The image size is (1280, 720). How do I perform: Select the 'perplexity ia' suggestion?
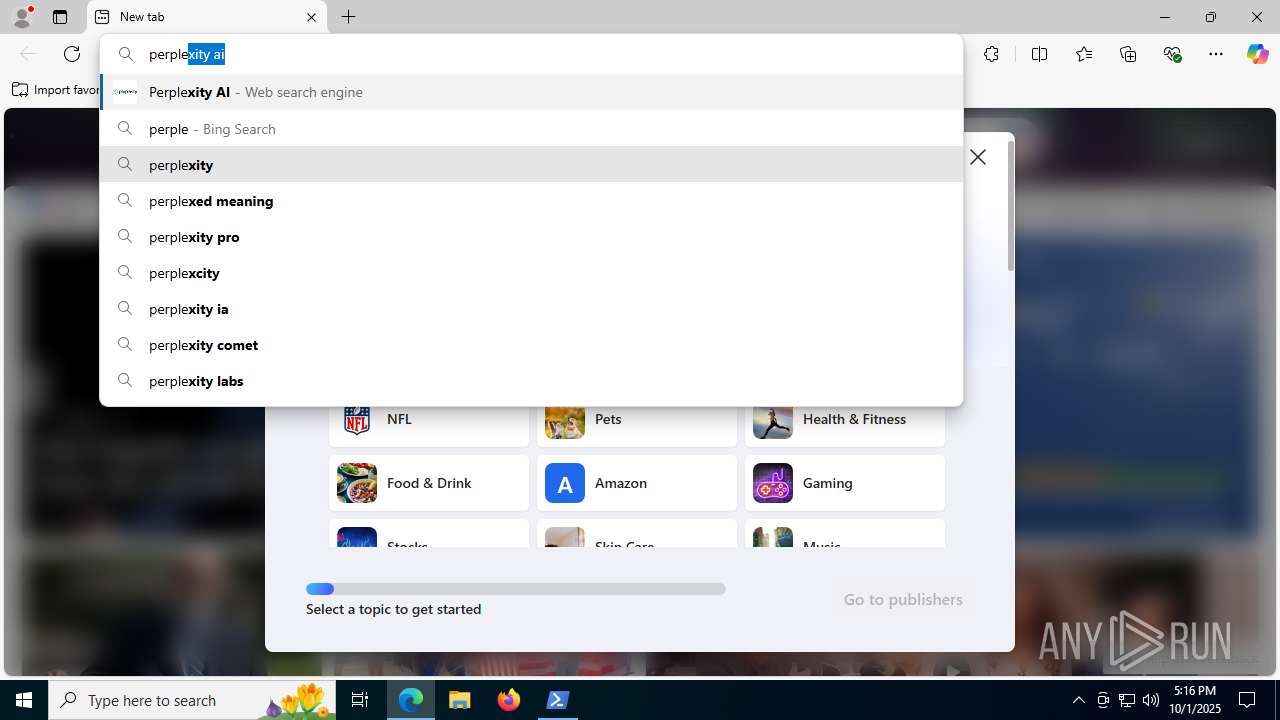(x=531, y=309)
